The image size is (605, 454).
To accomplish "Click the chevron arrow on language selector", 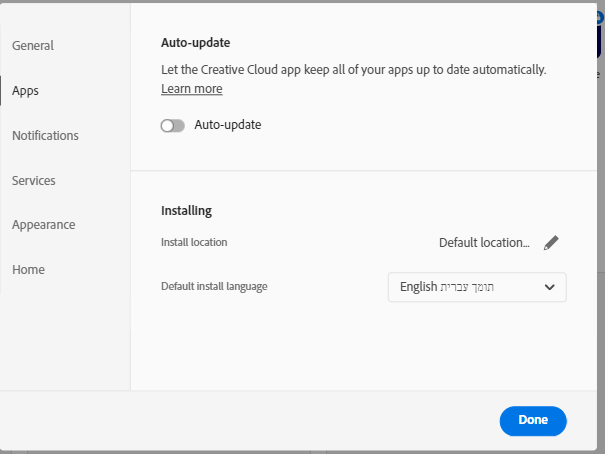I will click(549, 287).
